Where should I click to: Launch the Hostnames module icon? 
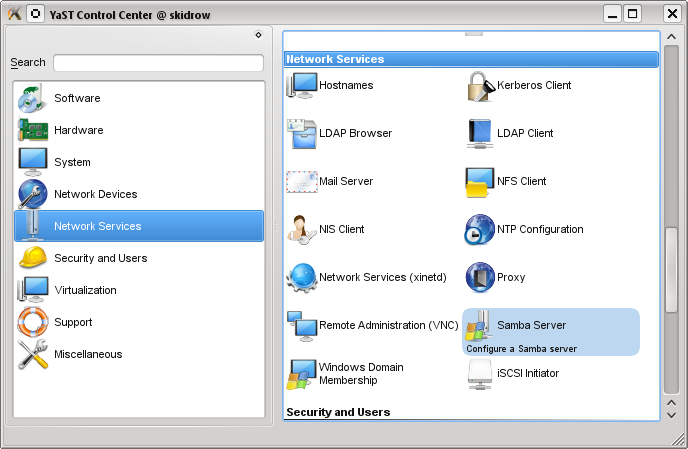[302, 85]
